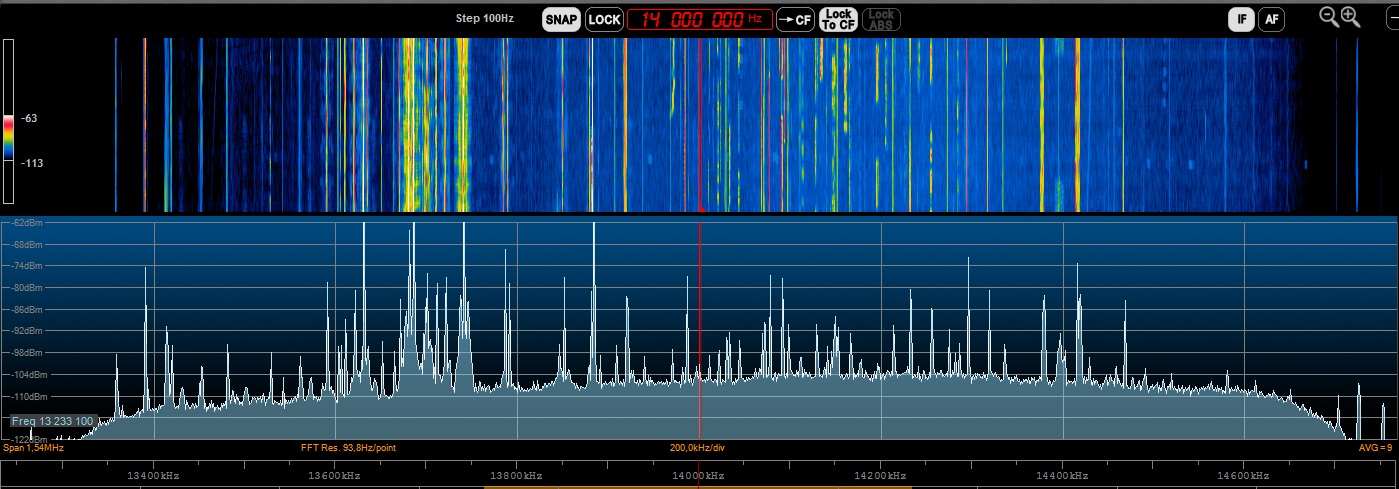Click the -113 waterfall level marker
The width and height of the screenshot is (1399, 489).
click(x=32, y=162)
